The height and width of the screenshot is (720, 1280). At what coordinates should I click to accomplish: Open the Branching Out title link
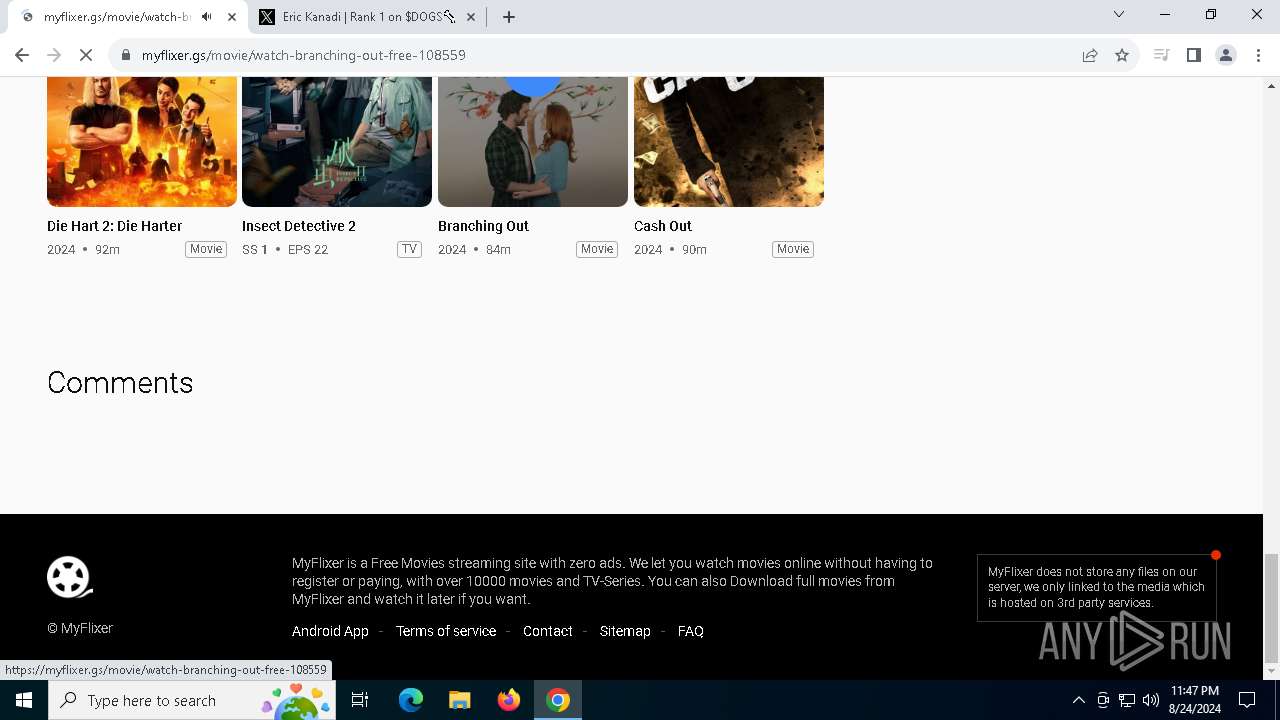(483, 226)
